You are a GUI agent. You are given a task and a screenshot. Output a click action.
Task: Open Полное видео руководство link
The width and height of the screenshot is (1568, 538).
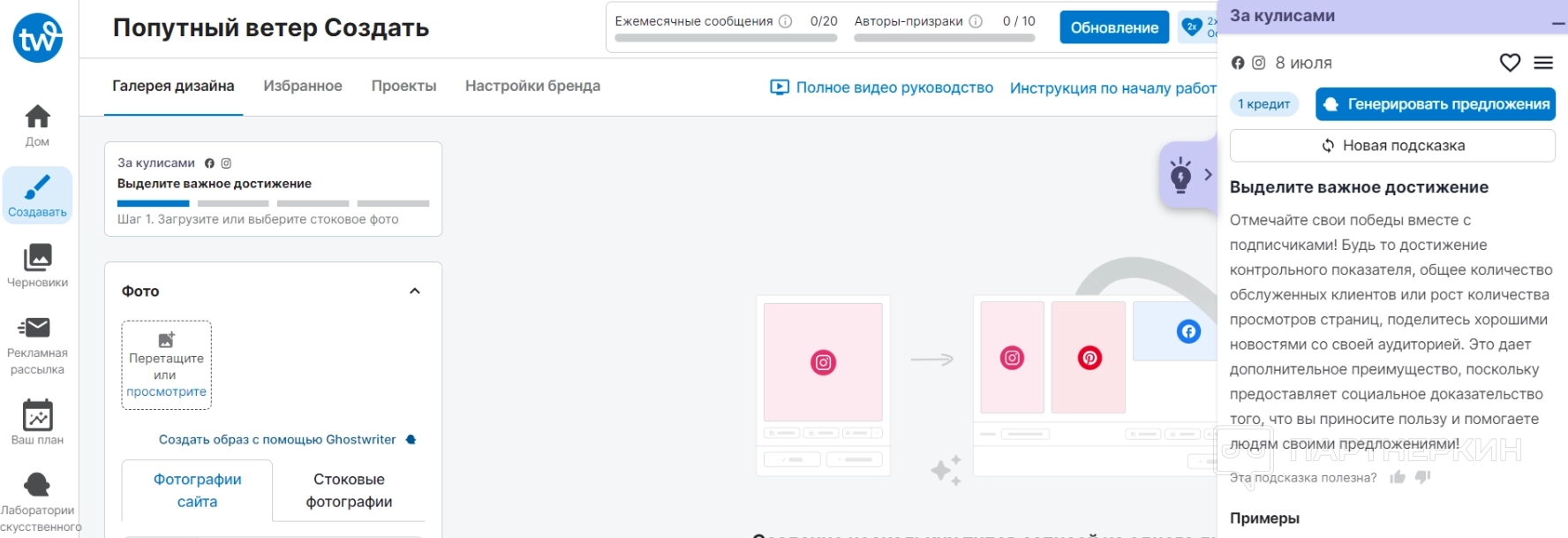point(882,87)
